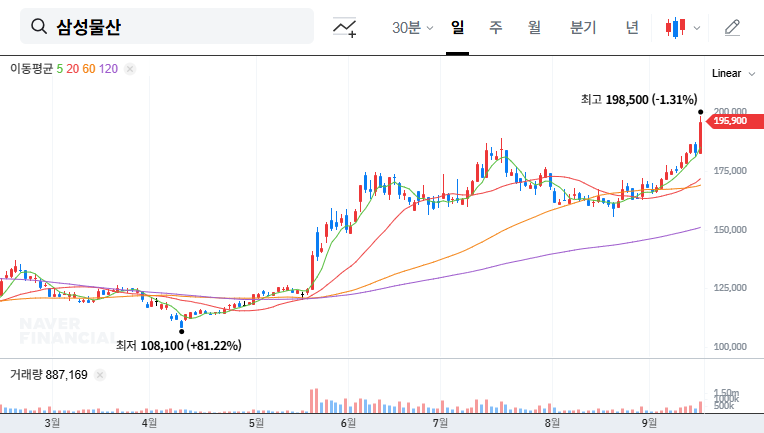
Task: Remove the 거래량 volume indicator
Action: click(x=100, y=375)
